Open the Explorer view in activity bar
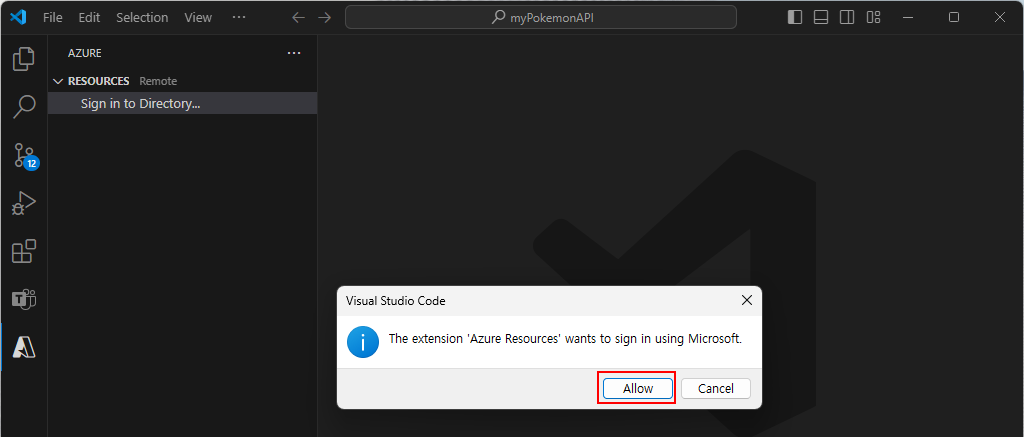The height and width of the screenshot is (437, 1024). 24,59
